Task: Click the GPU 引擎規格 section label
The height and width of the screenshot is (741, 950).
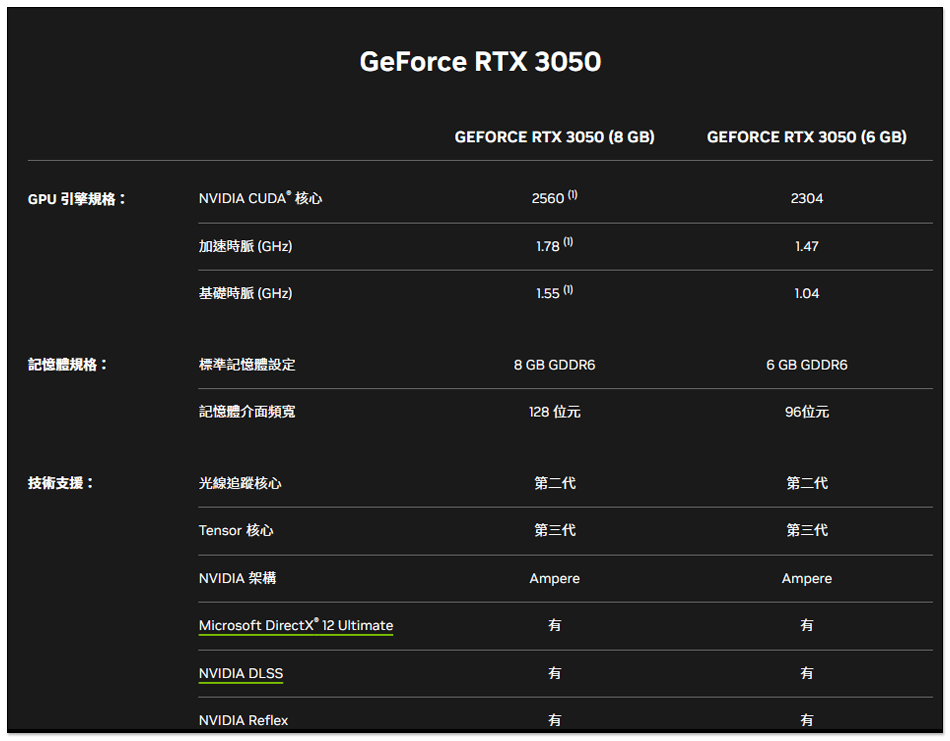Action: click(77, 199)
